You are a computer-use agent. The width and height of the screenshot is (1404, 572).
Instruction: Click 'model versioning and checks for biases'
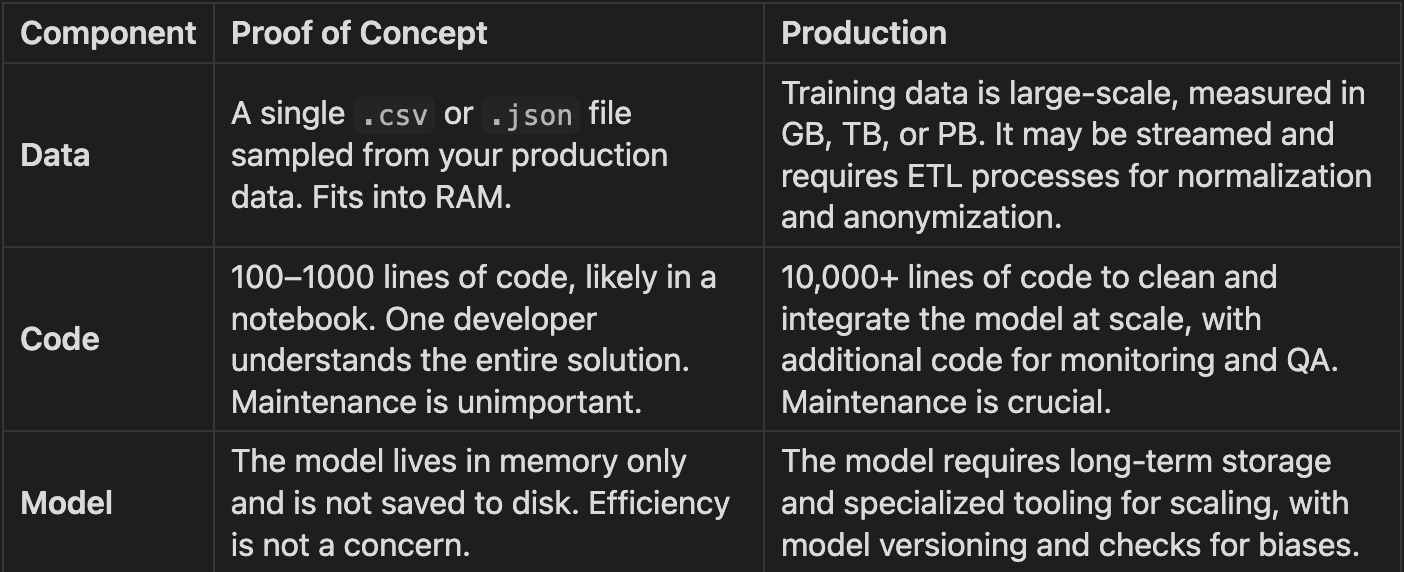[x=1071, y=545]
